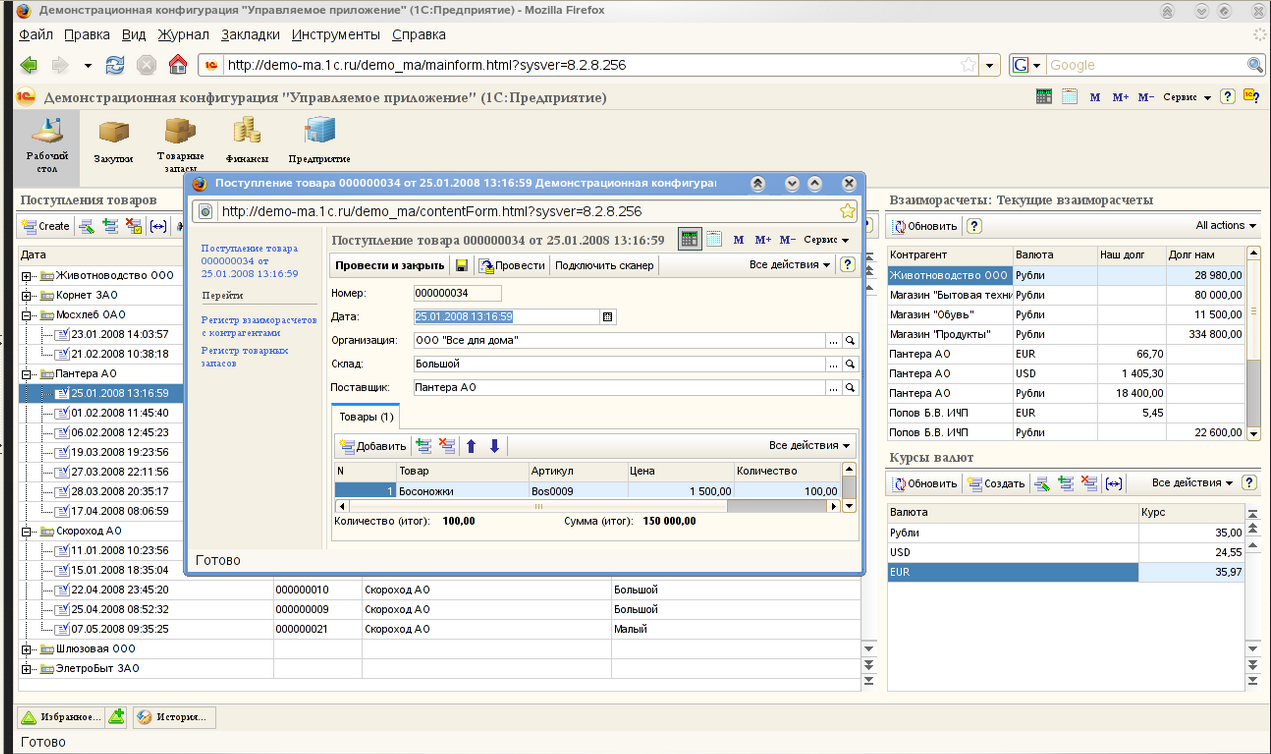This screenshot has width=1271, height=754.
Task: Click the Провести button
Action: click(x=512, y=265)
